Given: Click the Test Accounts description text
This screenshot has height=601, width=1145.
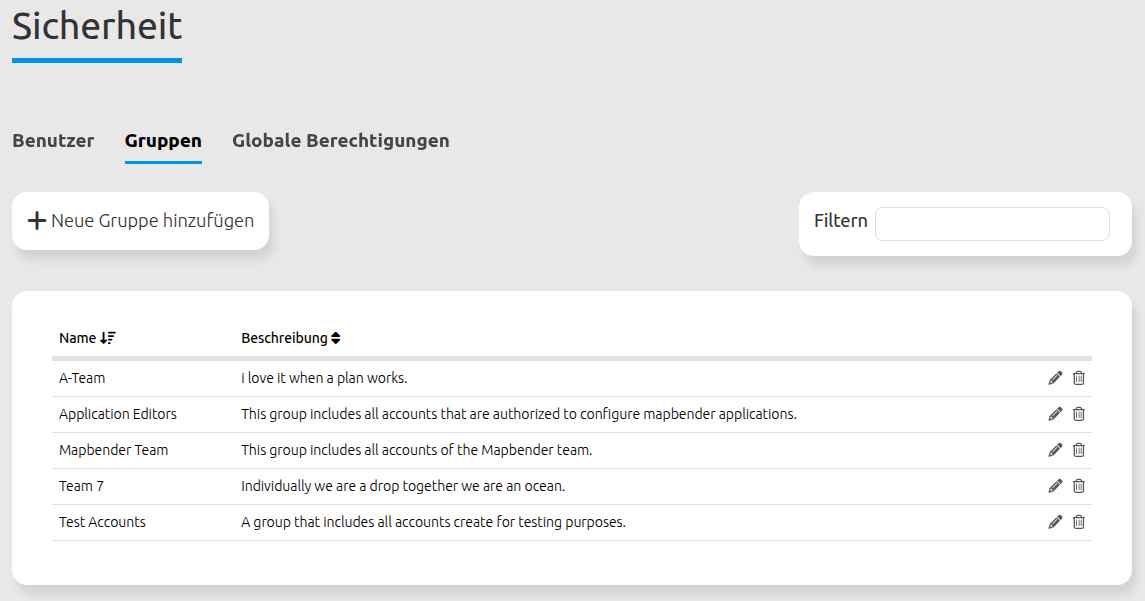Looking at the screenshot, I should point(433,522).
